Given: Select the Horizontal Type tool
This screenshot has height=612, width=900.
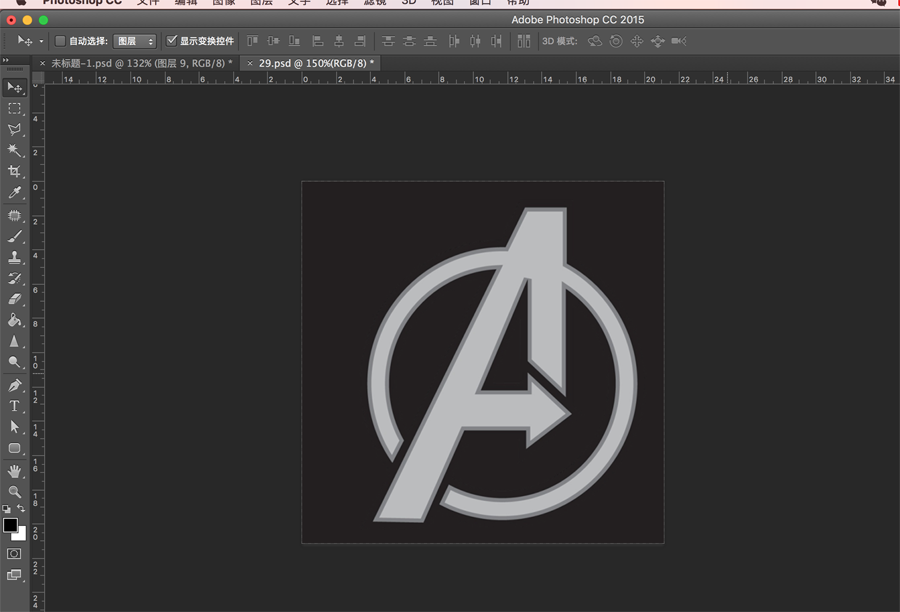Looking at the screenshot, I should [14, 406].
